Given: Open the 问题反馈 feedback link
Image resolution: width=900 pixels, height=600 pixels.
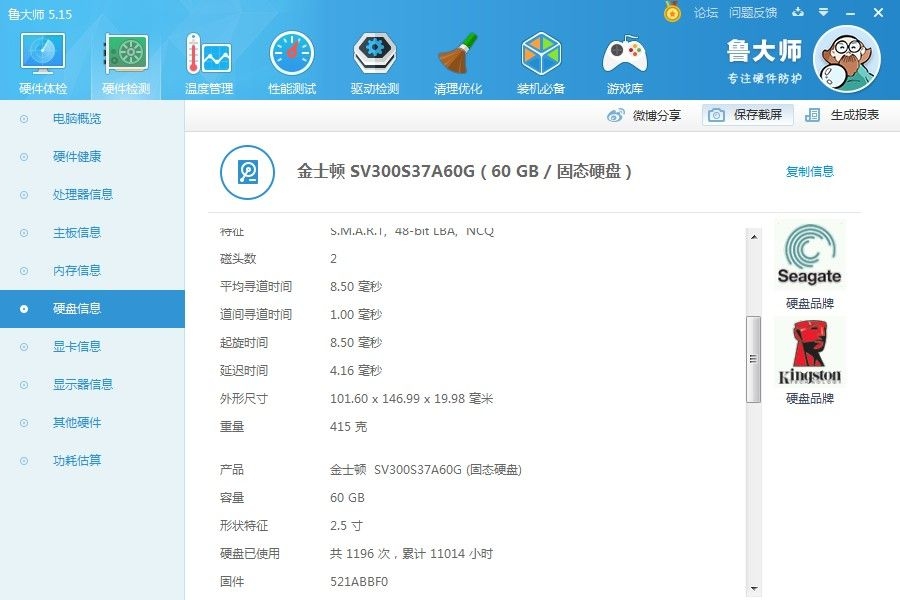Looking at the screenshot, I should point(752,13).
